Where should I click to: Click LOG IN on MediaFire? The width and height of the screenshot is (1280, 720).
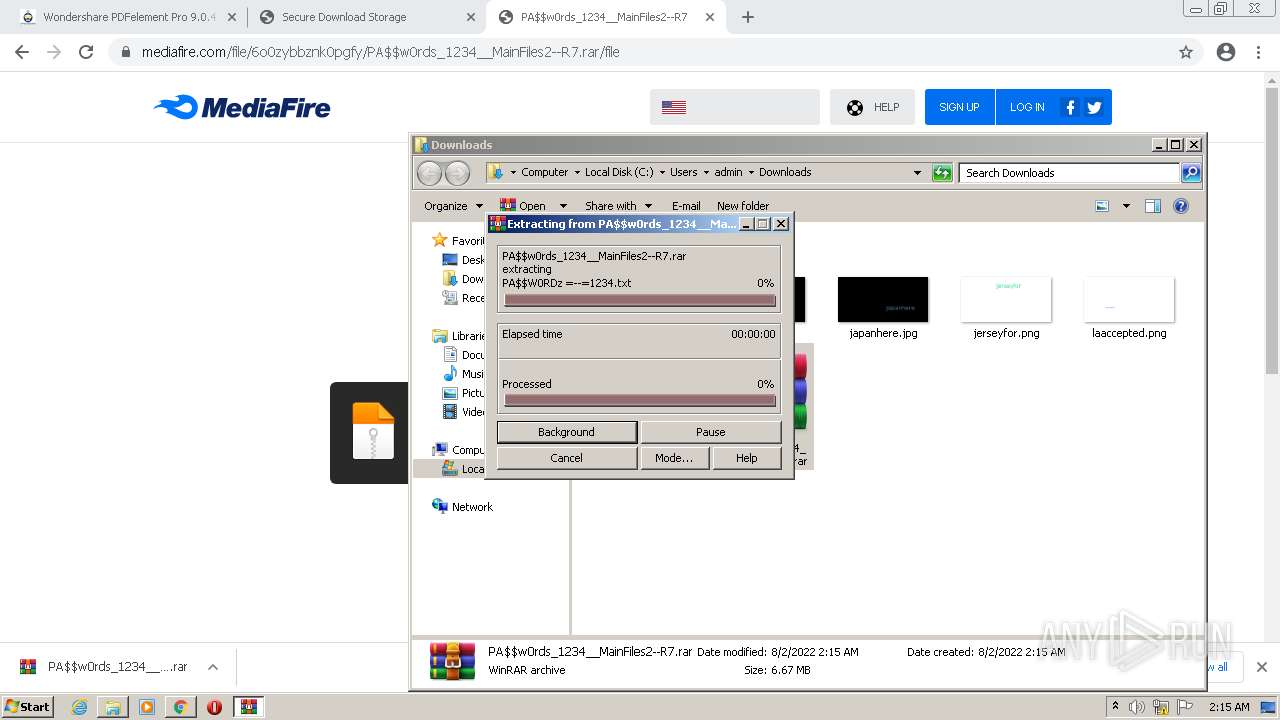pyautogui.click(x=1027, y=107)
